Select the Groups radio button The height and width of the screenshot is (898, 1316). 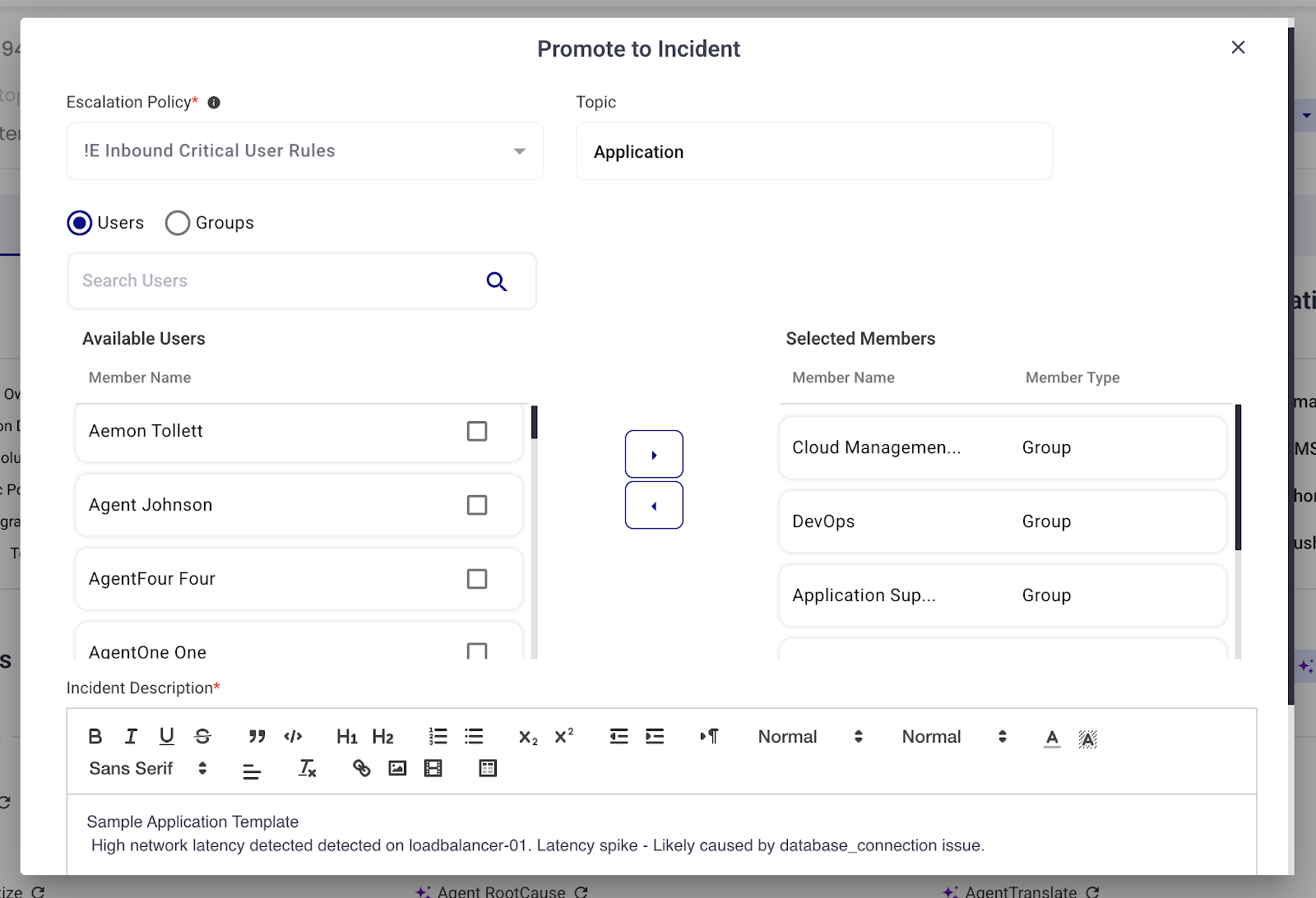(x=178, y=223)
